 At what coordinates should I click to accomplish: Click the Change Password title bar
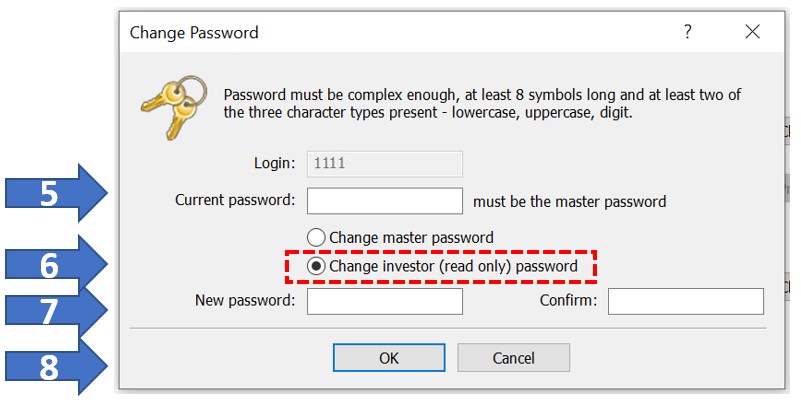(400, 32)
